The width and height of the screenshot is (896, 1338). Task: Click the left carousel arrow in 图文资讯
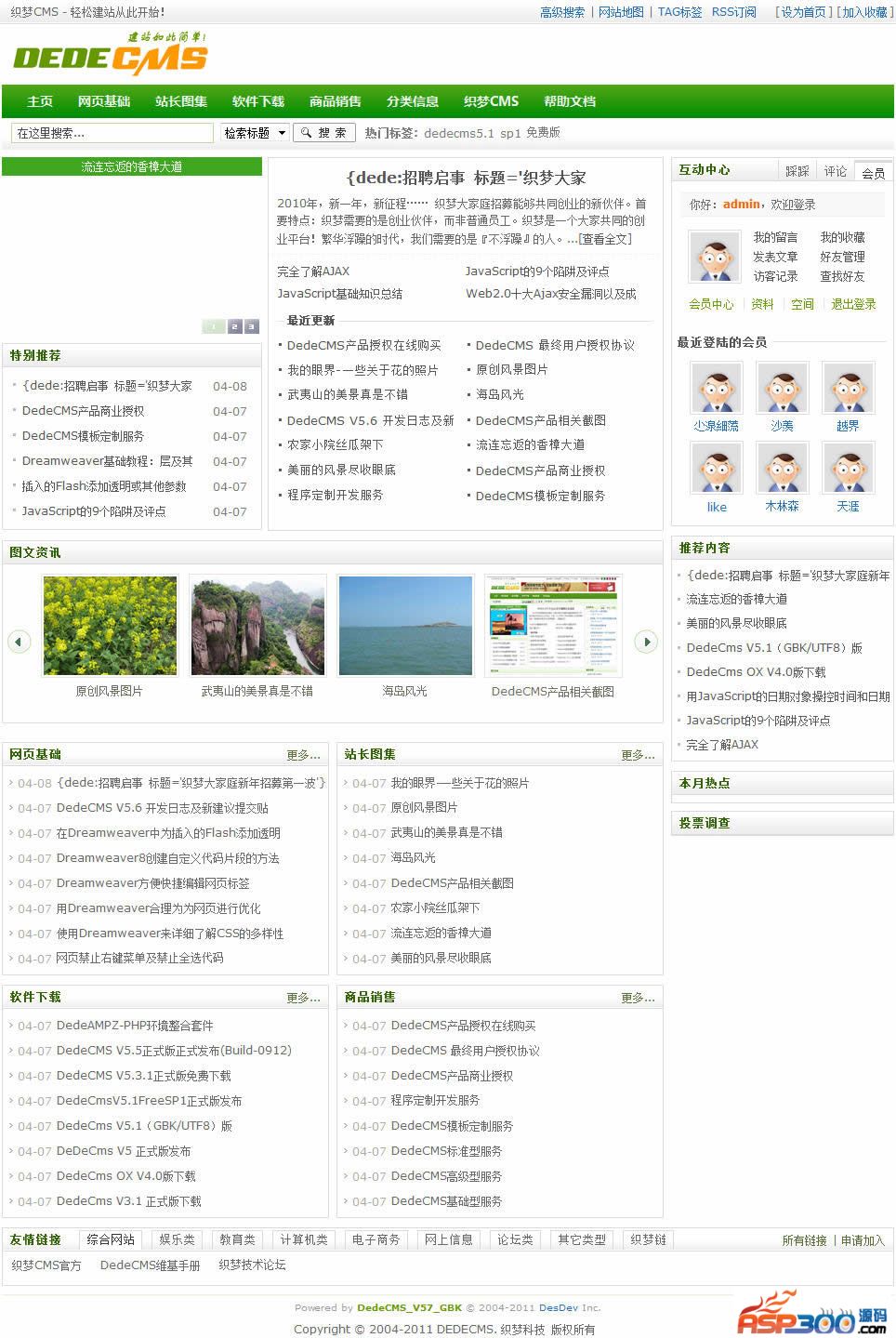click(19, 641)
